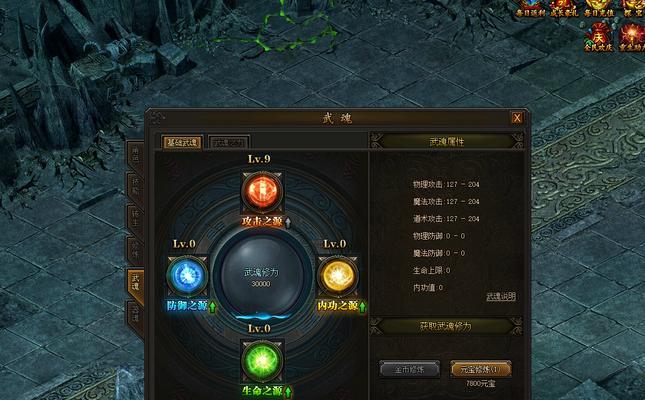Open the 成长豪礼 event icon
Viewport: 645px width, 400px height.
564,7
